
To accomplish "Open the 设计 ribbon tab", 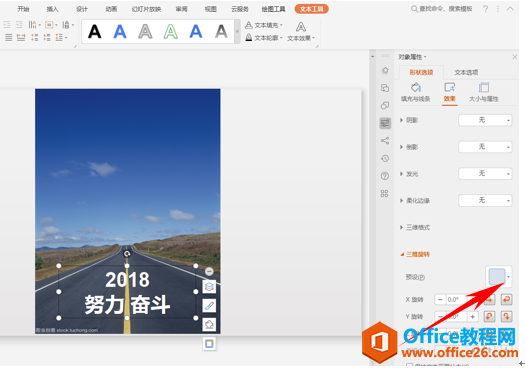I will click(82, 9).
